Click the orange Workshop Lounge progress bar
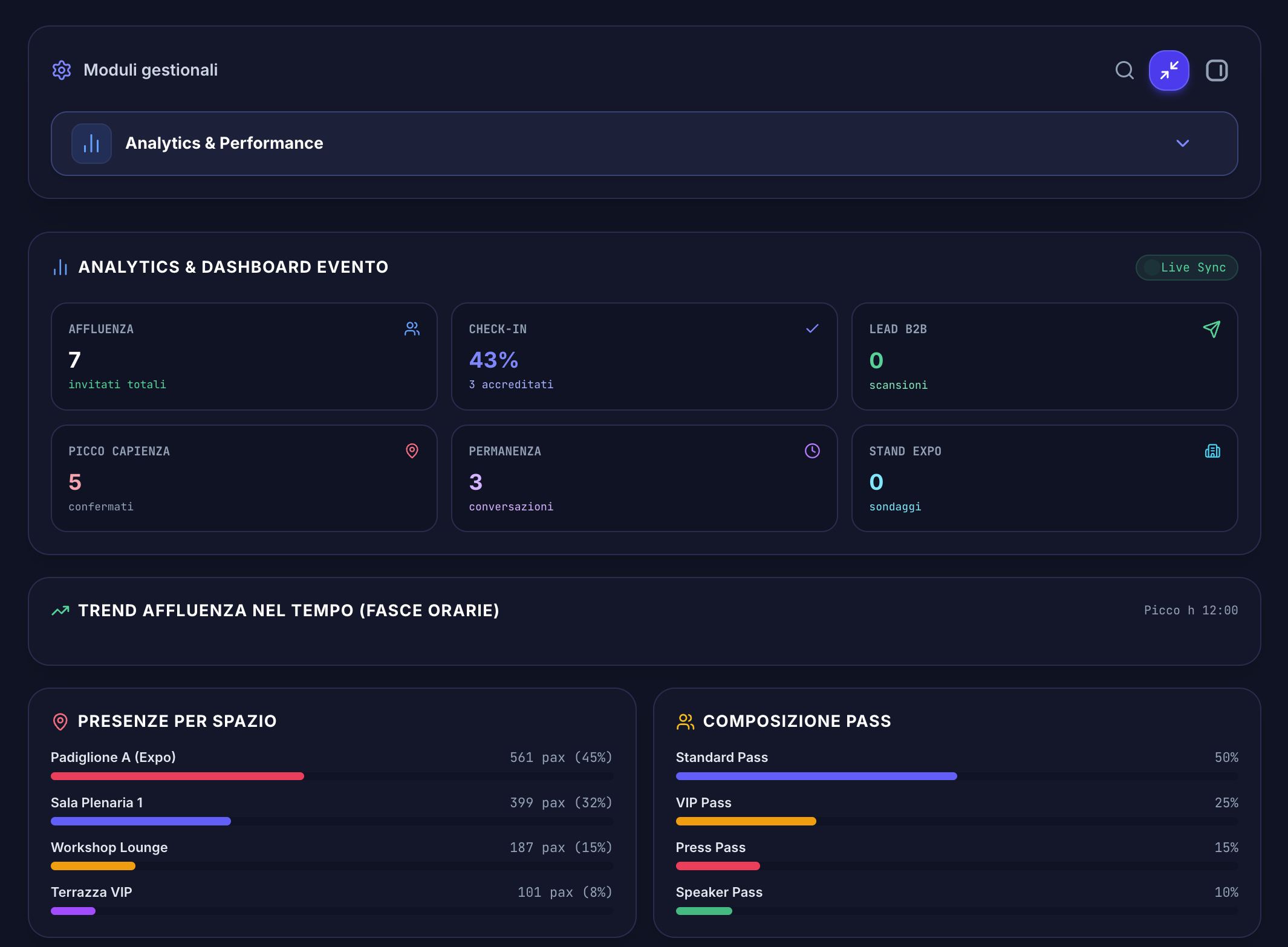The height and width of the screenshot is (947, 1288). pyautogui.click(x=93, y=866)
